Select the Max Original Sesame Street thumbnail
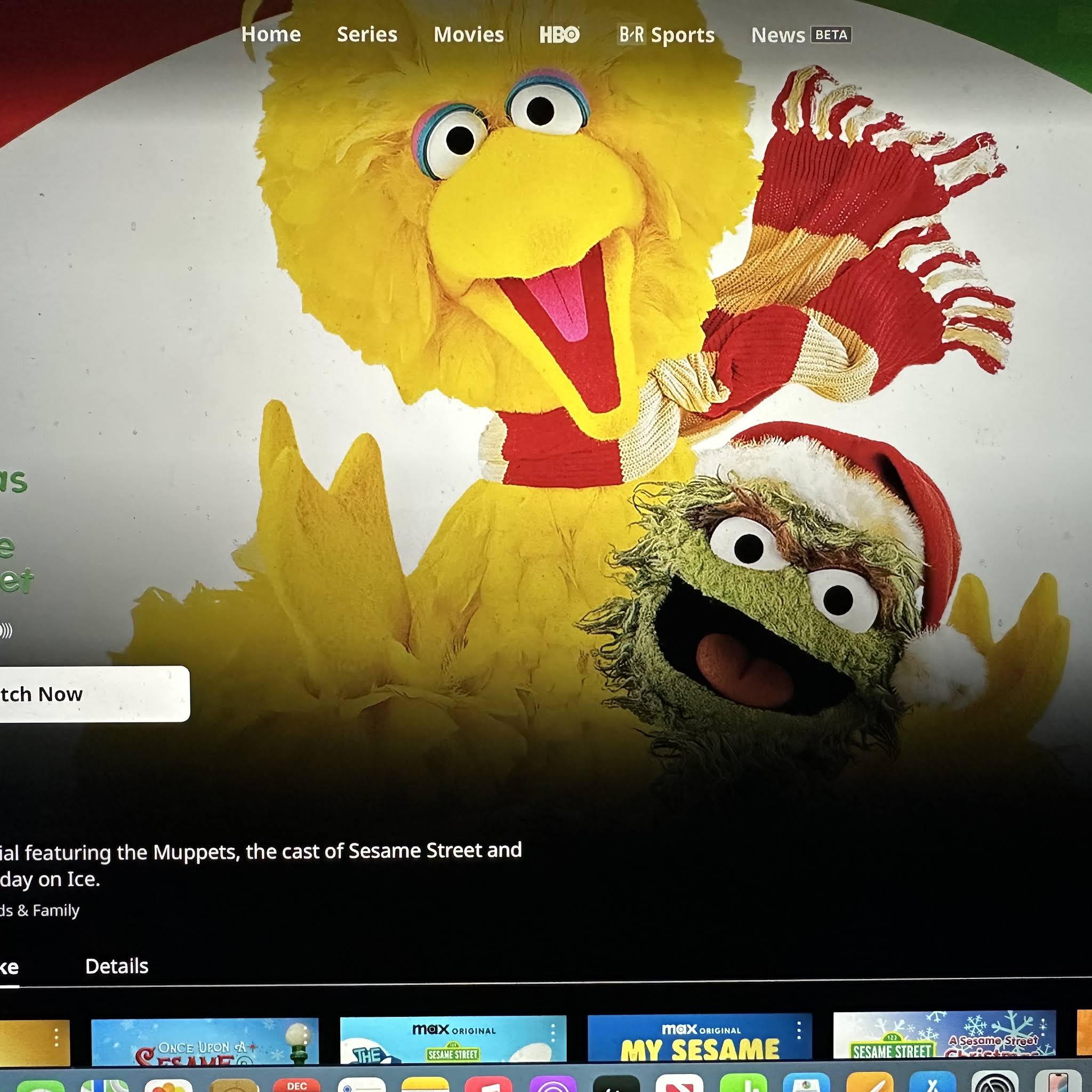 [453, 1040]
